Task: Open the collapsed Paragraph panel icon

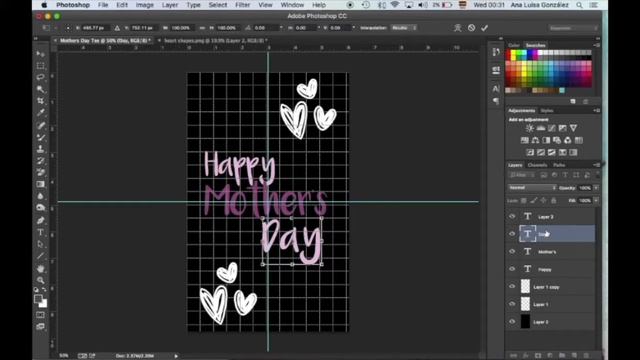Action: tap(496, 101)
